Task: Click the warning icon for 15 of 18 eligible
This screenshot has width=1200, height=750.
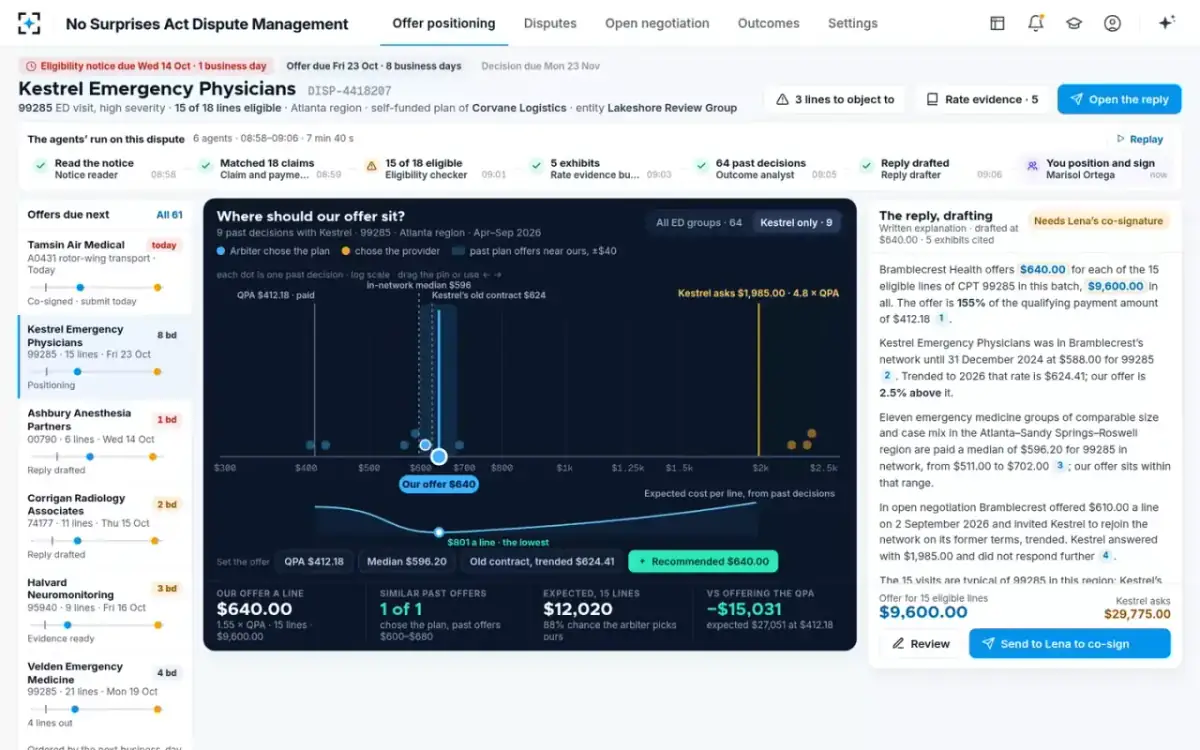Action: 371,168
